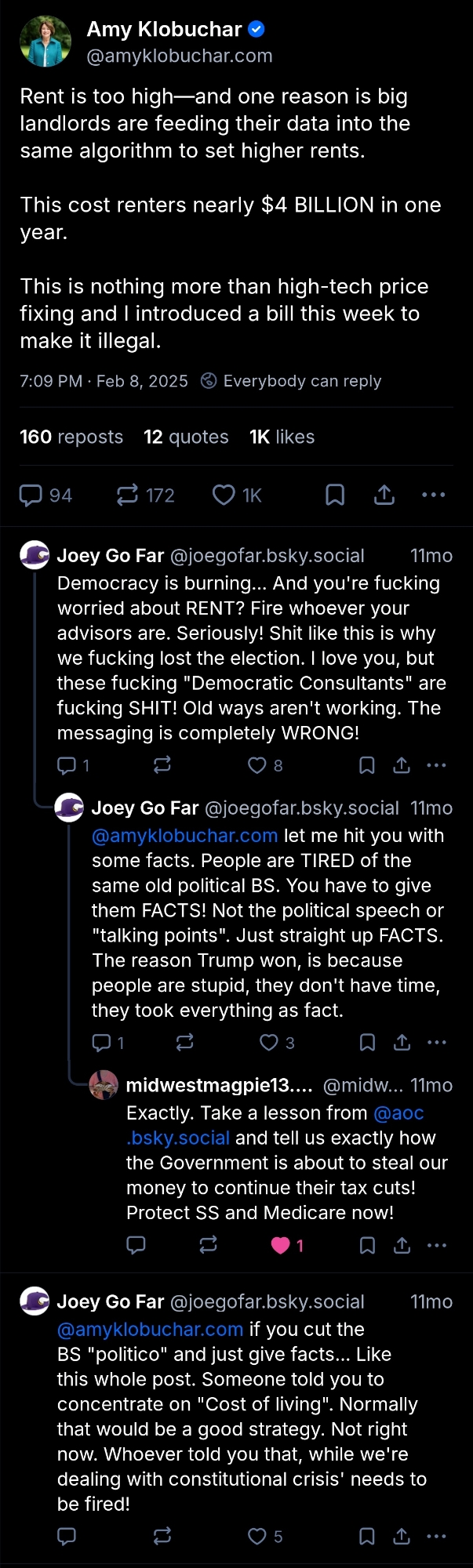Share Amy Klobuchar's main post
473x1568 pixels.
click(384, 495)
